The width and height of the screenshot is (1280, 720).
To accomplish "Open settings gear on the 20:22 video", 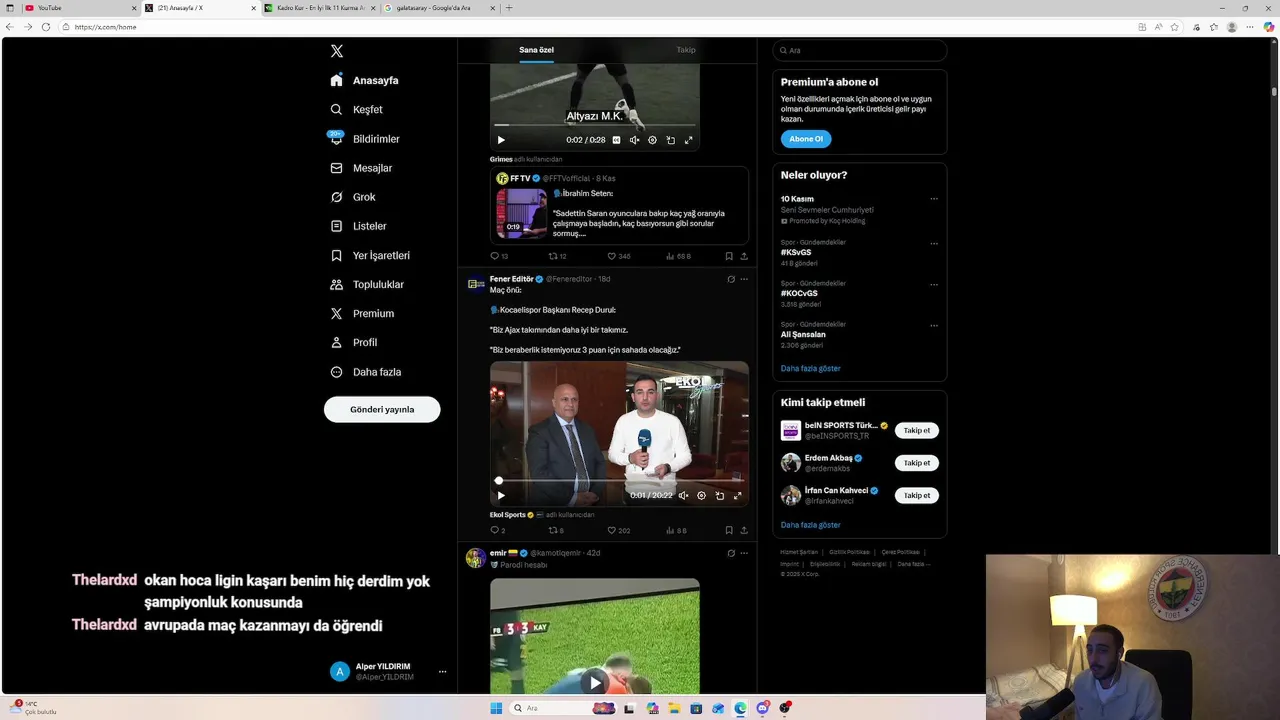I will pos(701,495).
